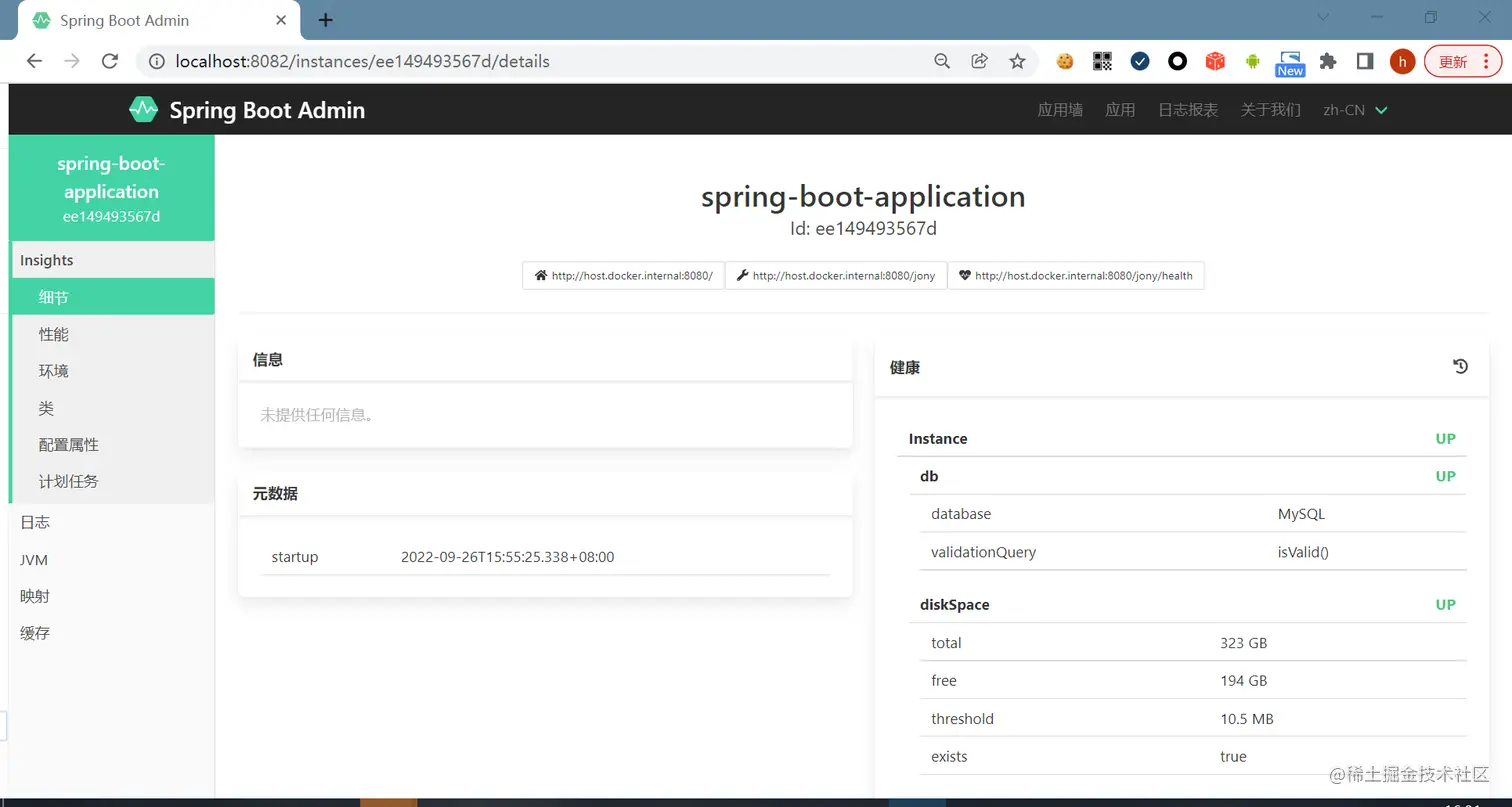1512x807 pixels.
Task: Expand the 映射 sidebar section
Action: [111, 596]
